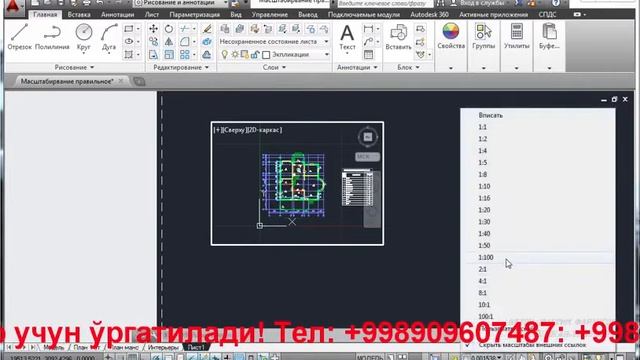
Task: Activate the Array tool icon
Action: pyautogui.click(x=184, y=54)
